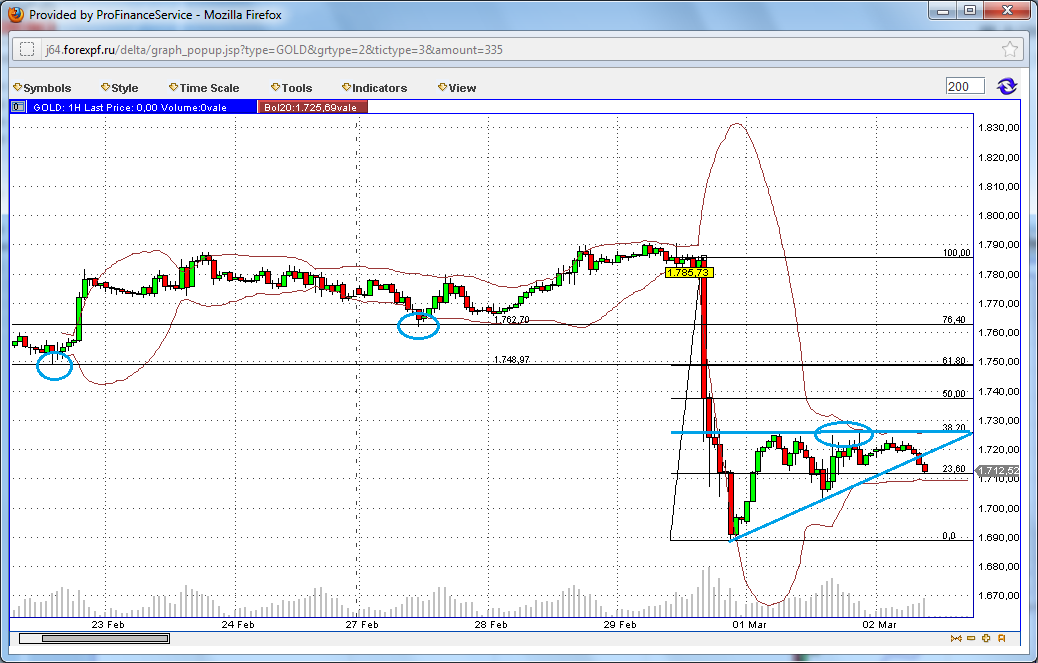Viewport: 1038px width, 663px height.
Task: Click the compress chart arrows icon
Action: 956,639
